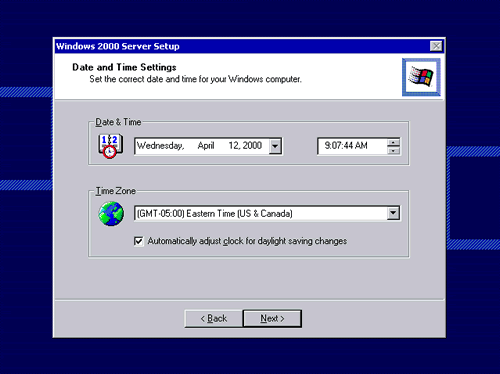The width and height of the screenshot is (500, 374).
Task: Open the date picker dropdown arrow
Action: tap(275, 146)
